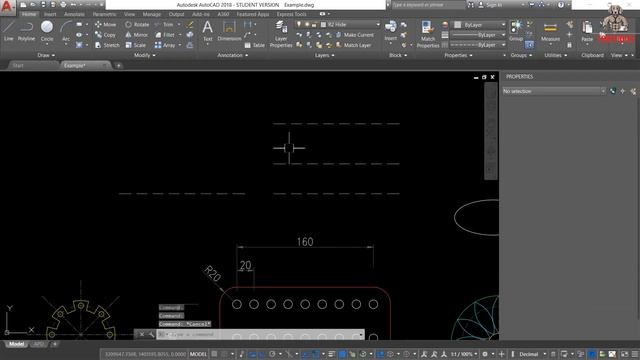
Task: Select the Dimension tool
Action: tap(229, 31)
